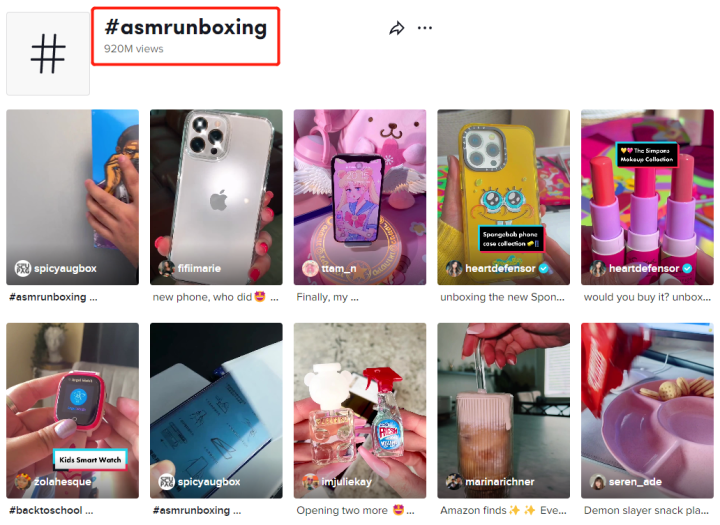Open the perfume bottles video by imjuliekay
The height and width of the screenshot is (525, 720).
(x=360, y=410)
